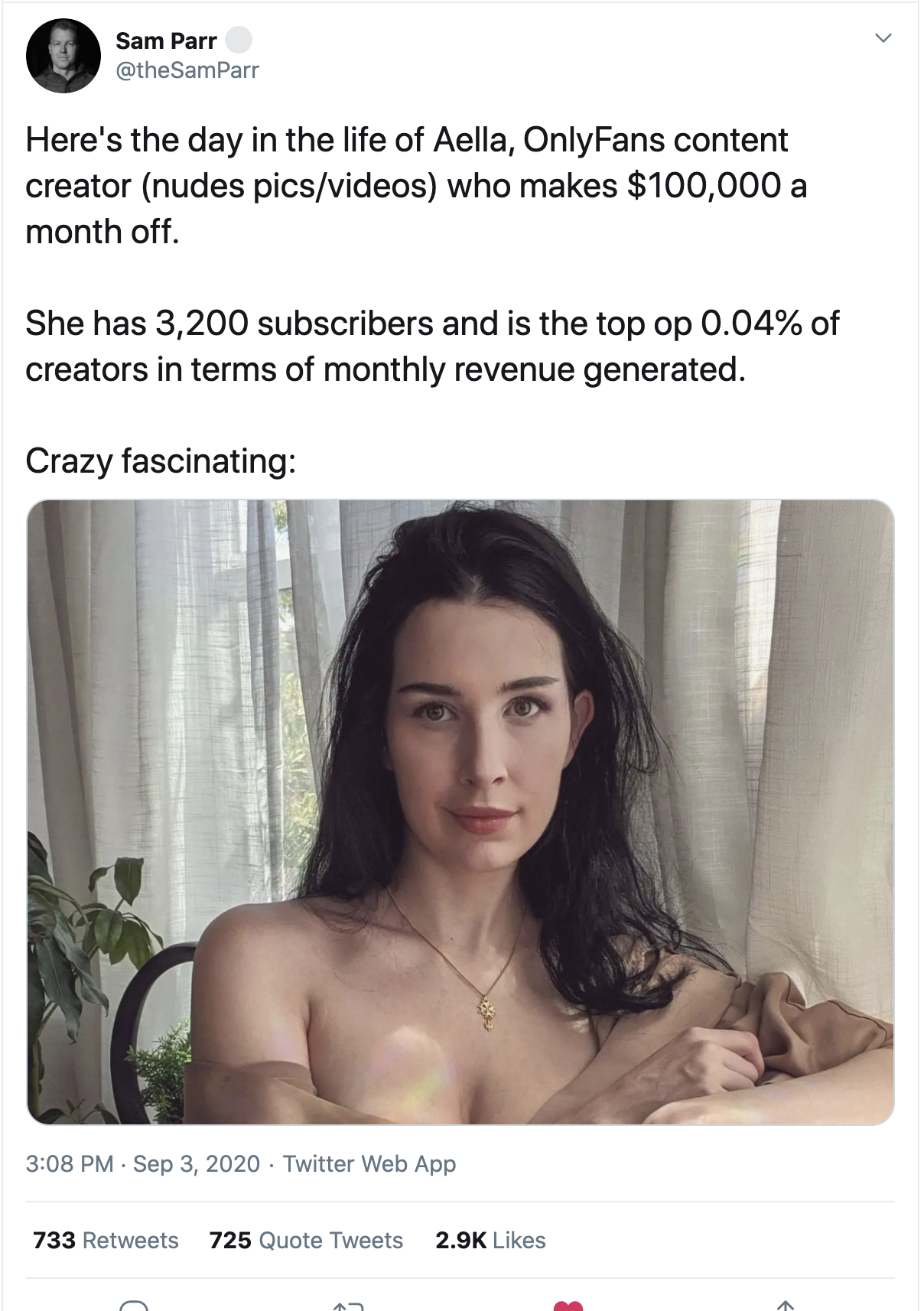Reply to the tweet via speech bubble icon
Viewport: 924px width, 1311px height.
coord(135,1304)
